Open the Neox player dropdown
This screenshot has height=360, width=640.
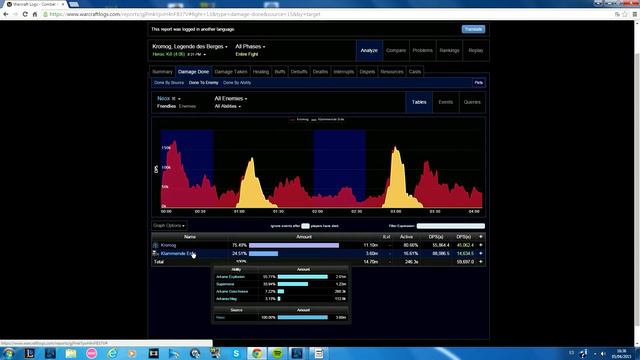pos(169,98)
